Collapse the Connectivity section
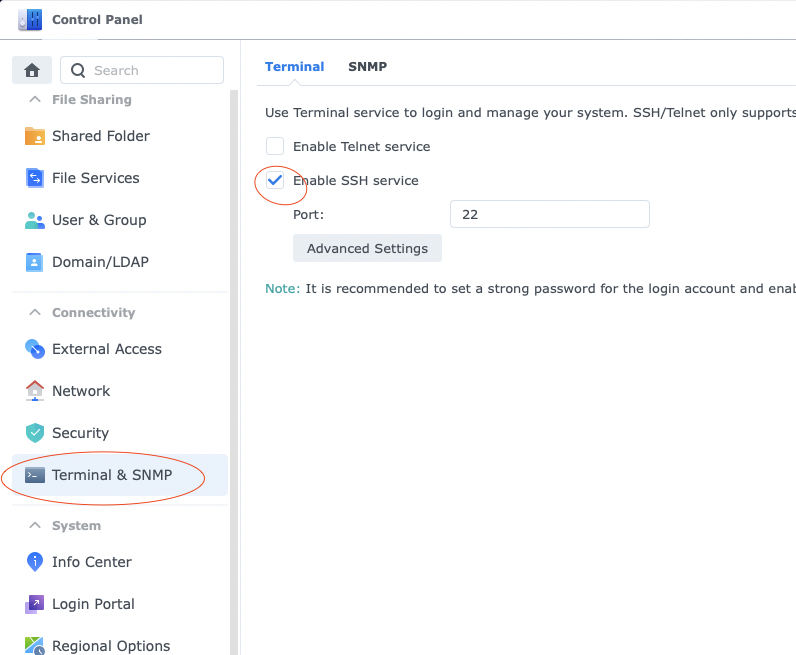The image size is (796, 655). [35, 312]
